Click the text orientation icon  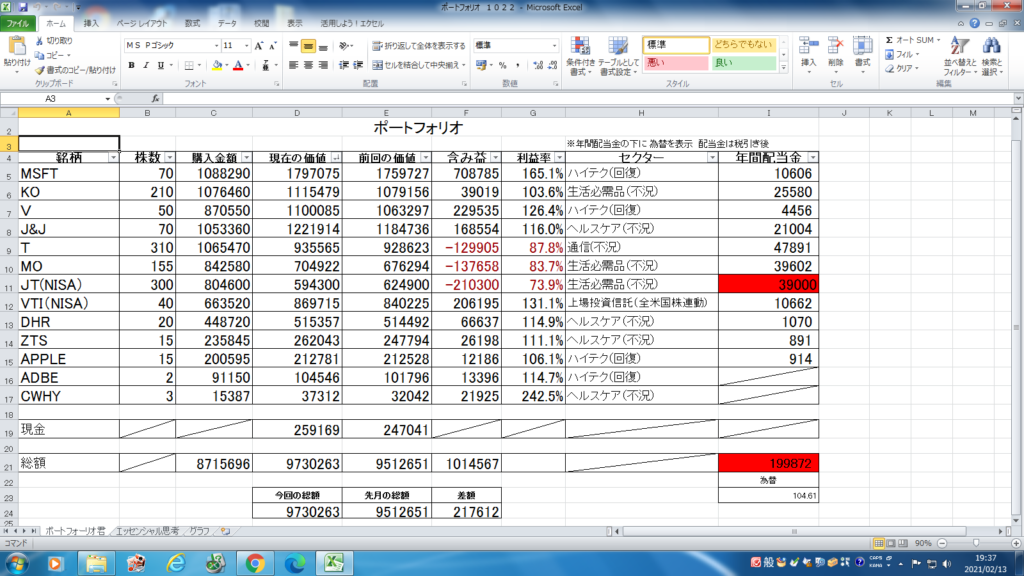(x=344, y=46)
